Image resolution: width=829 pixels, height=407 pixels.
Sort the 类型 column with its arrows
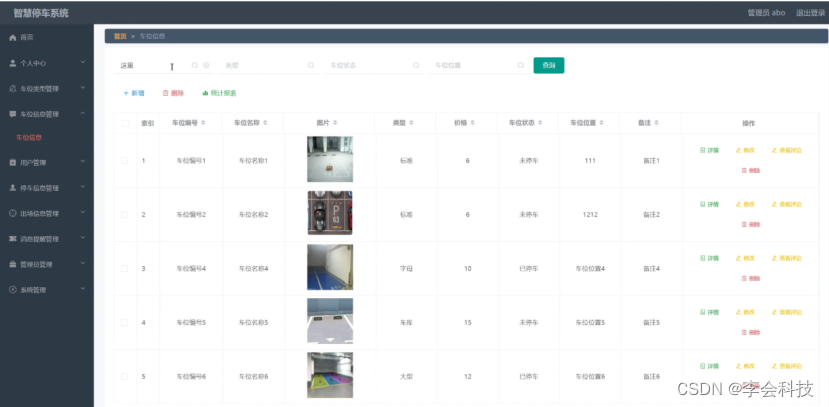click(411, 123)
